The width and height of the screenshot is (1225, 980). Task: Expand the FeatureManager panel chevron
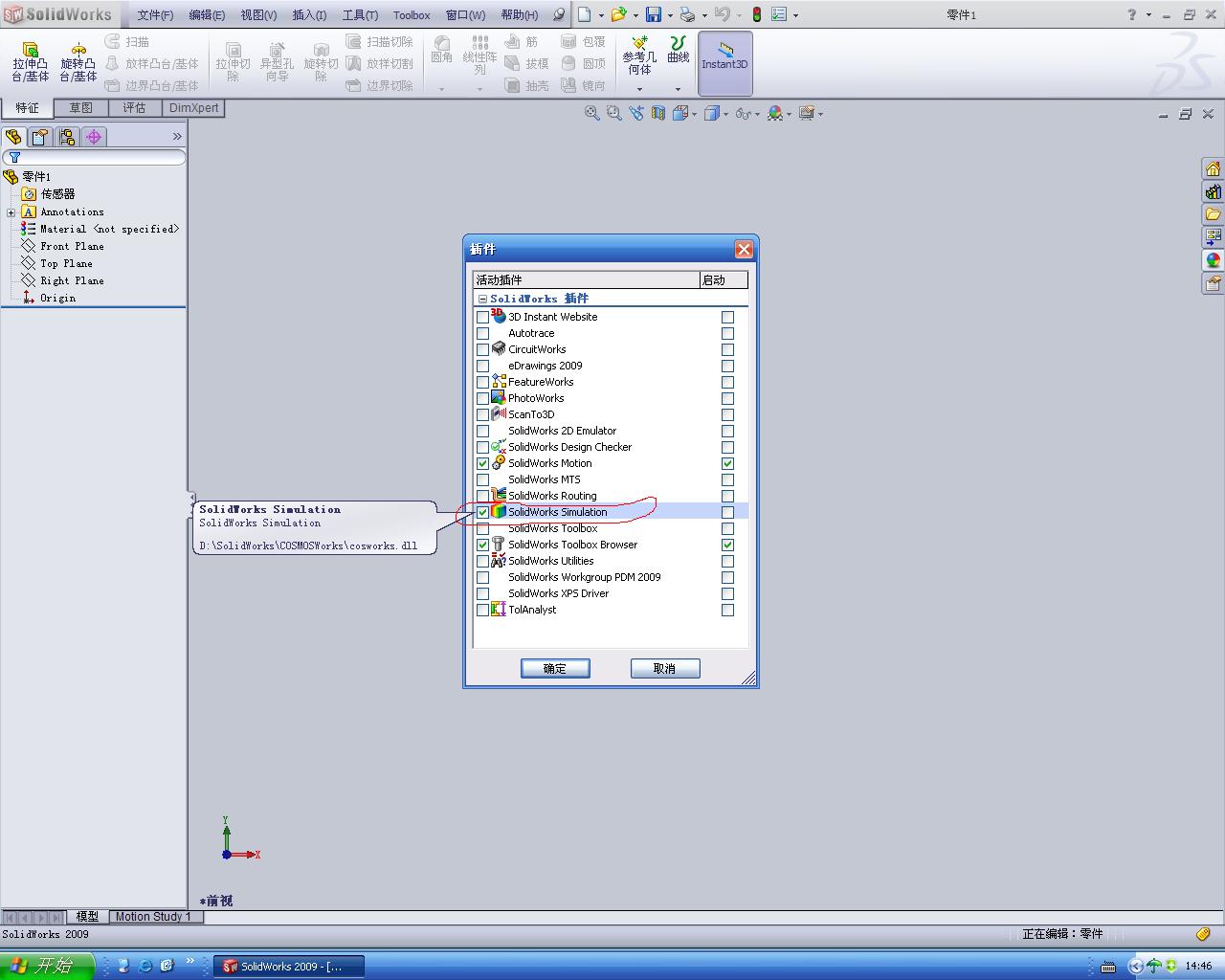[177, 137]
